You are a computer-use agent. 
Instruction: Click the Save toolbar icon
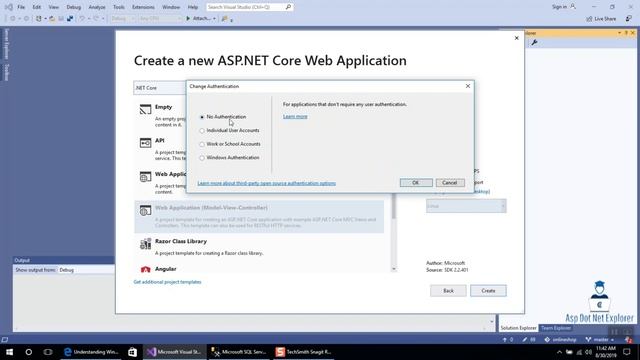point(61,18)
